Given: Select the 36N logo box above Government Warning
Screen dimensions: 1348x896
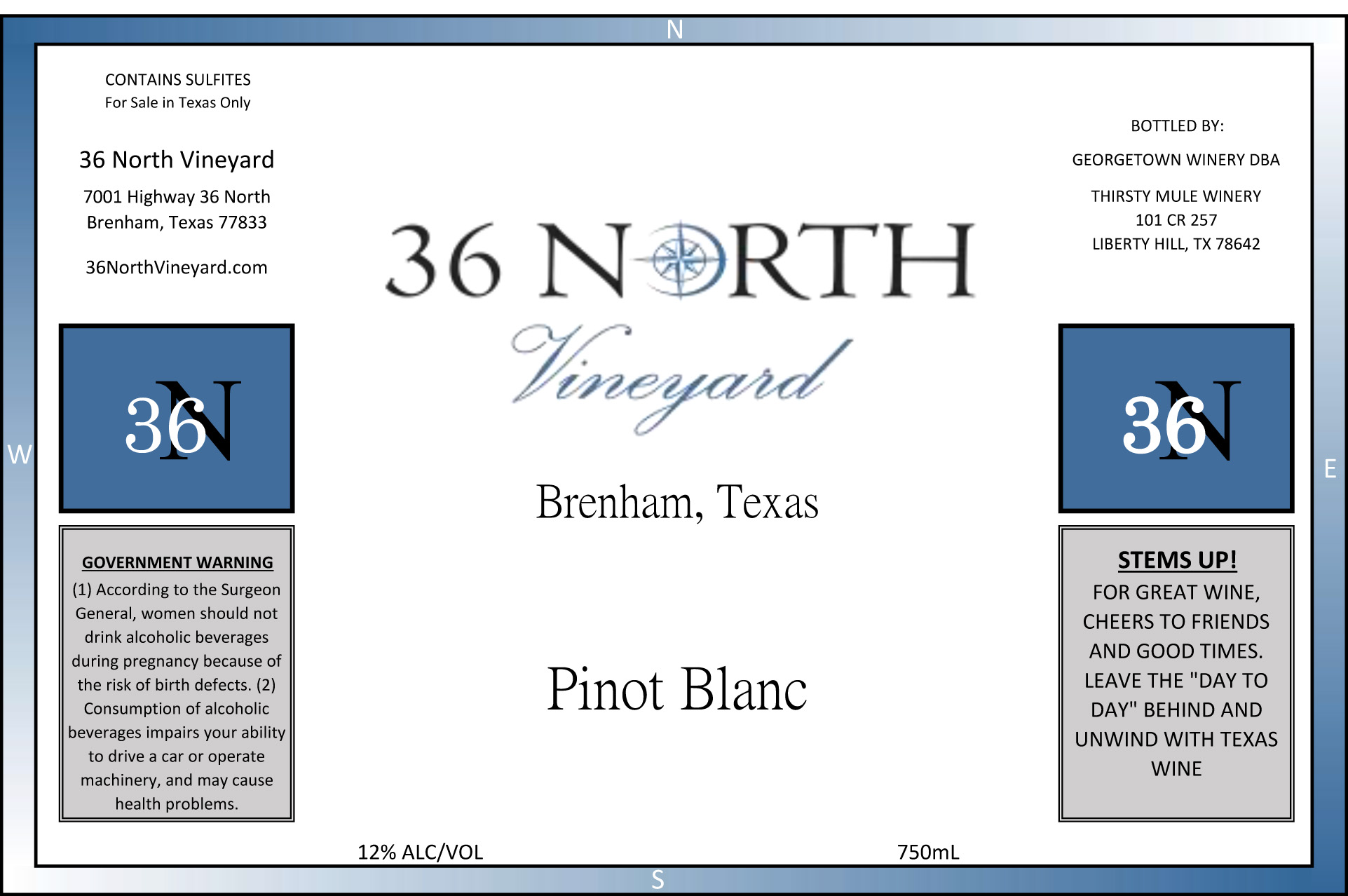Looking at the screenshot, I should [x=177, y=419].
